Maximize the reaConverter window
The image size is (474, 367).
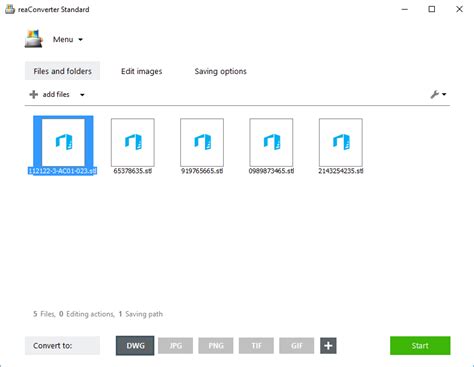pos(432,9)
